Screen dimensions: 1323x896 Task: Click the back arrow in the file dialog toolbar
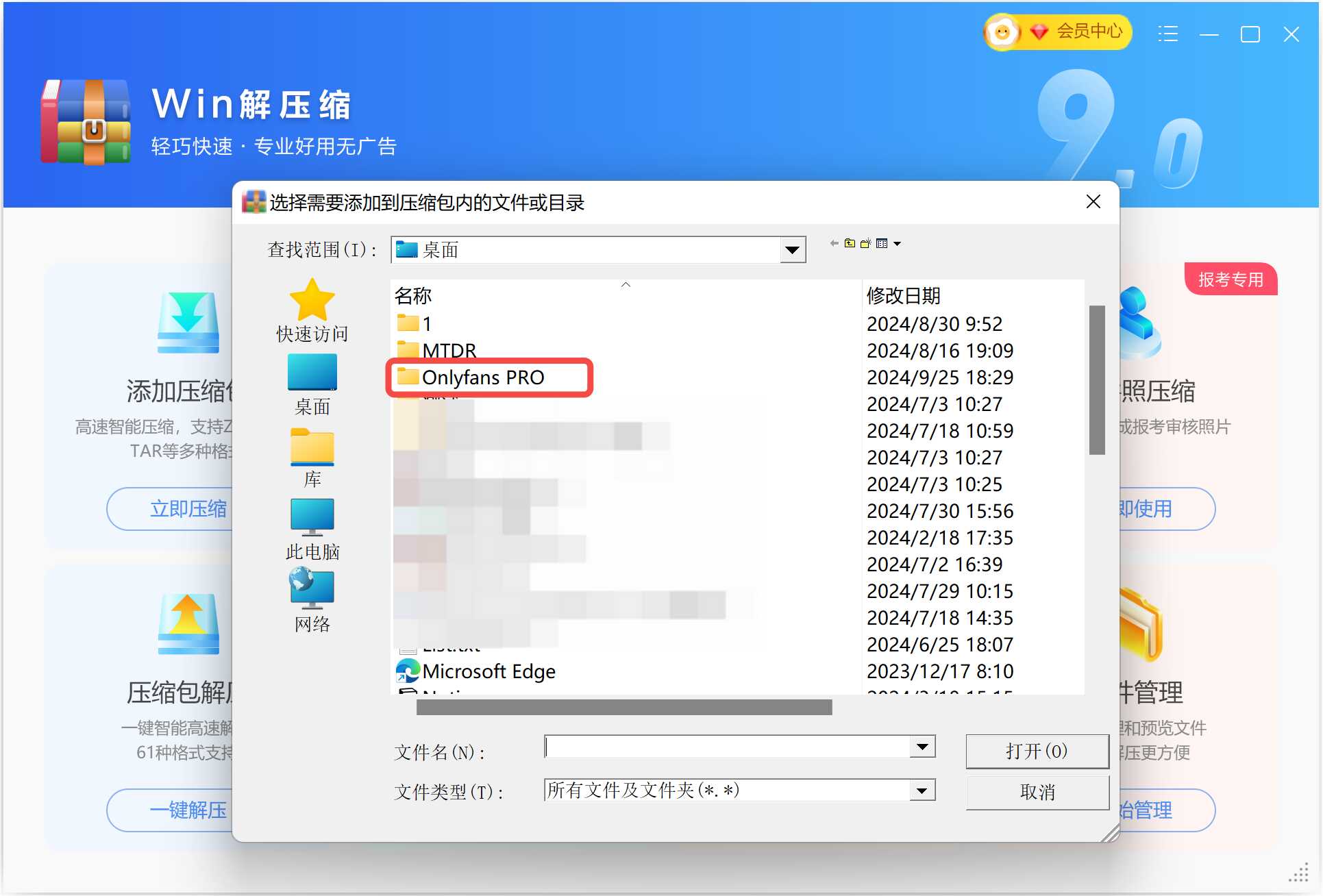[834, 243]
